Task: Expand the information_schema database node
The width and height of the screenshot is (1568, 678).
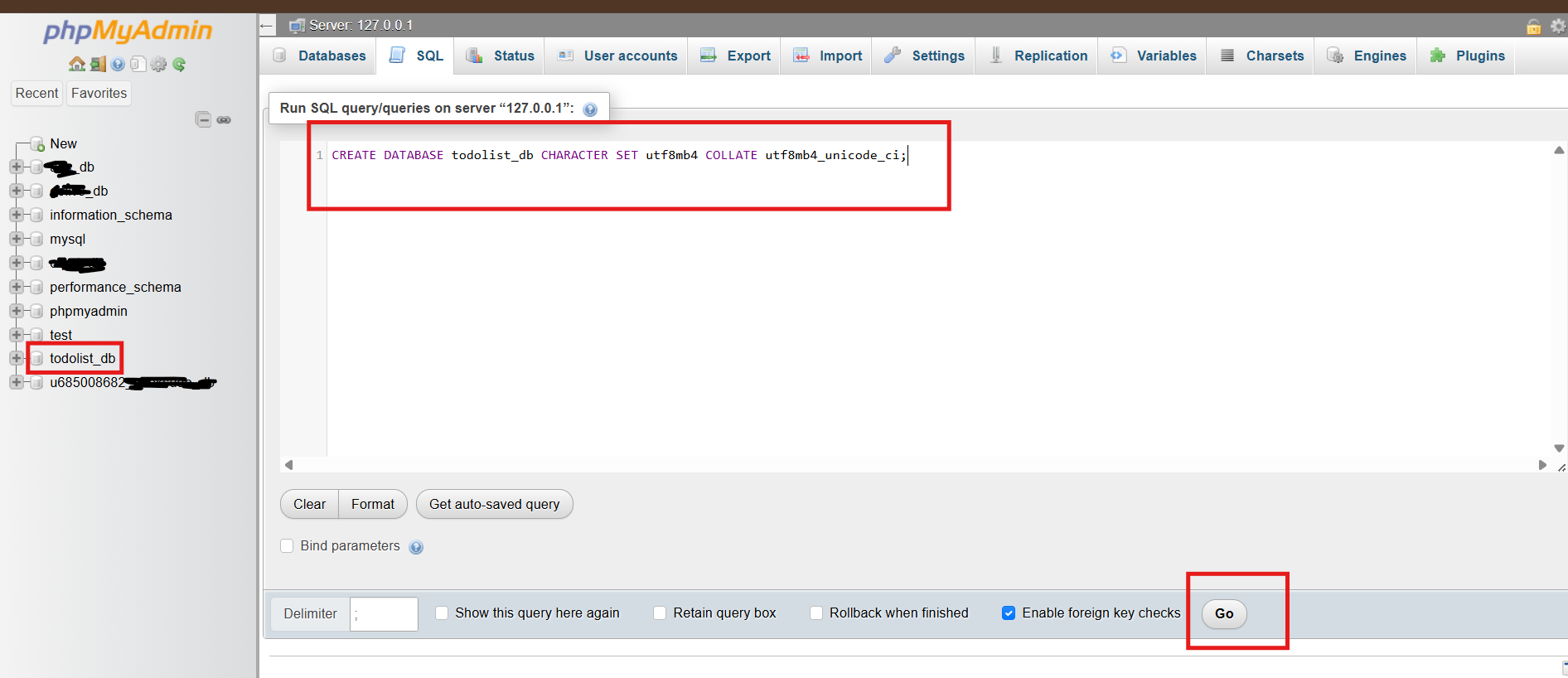Action: pyautogui.click(x=16, y=215)
